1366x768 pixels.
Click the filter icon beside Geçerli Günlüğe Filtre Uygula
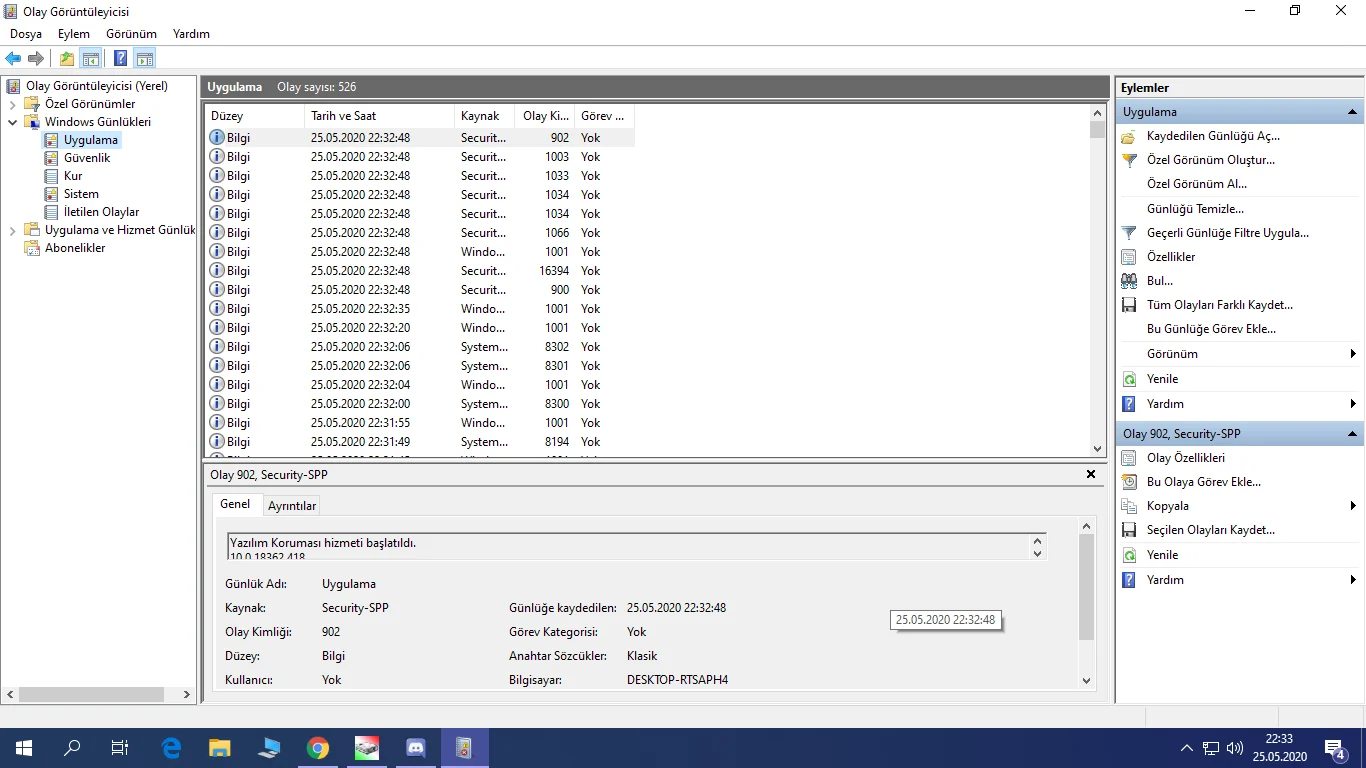pos(1129,233)
